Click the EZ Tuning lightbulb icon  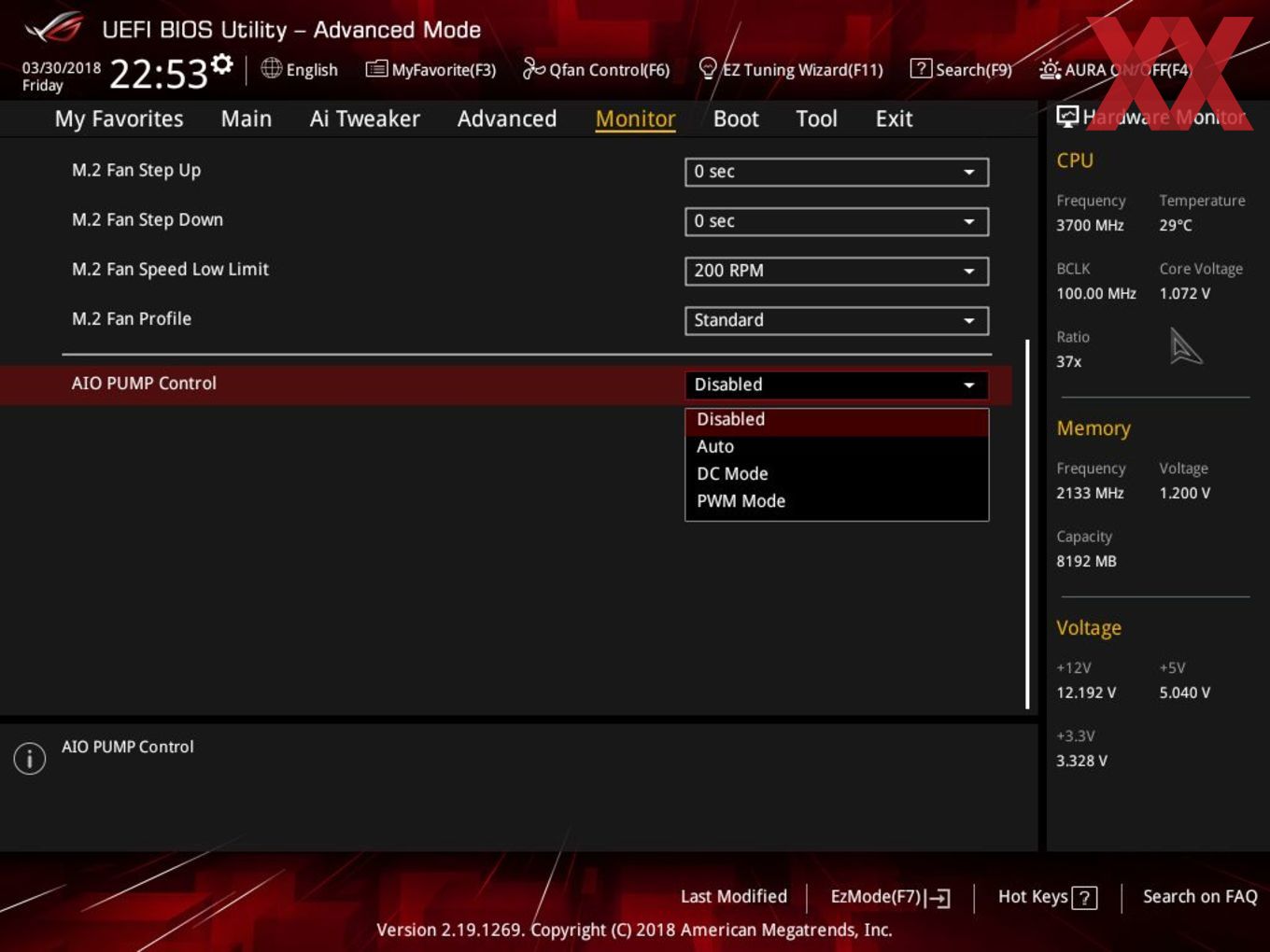[x=708, y=68]
